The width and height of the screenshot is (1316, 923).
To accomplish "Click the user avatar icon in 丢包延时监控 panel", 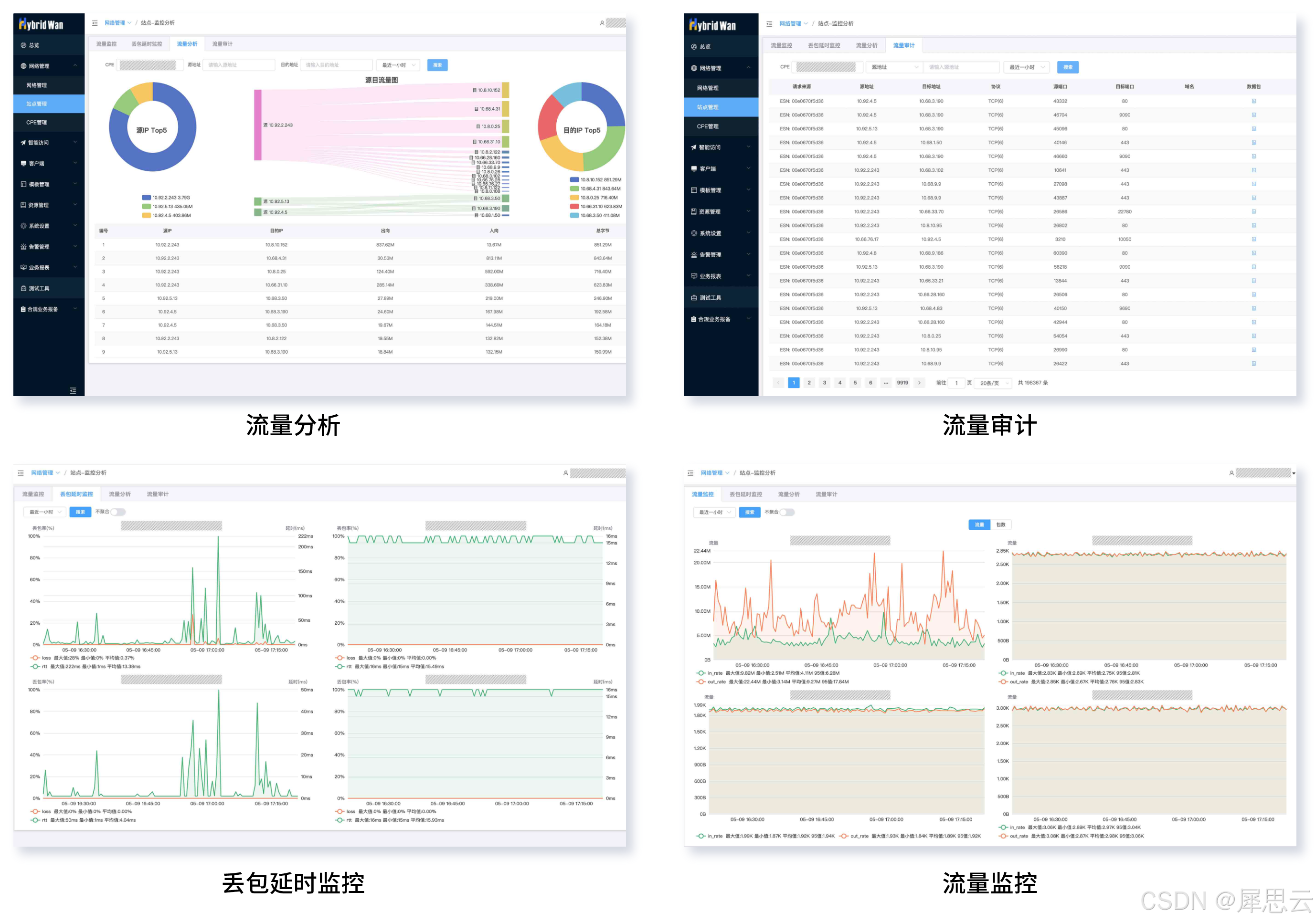I will click(565, 472).
